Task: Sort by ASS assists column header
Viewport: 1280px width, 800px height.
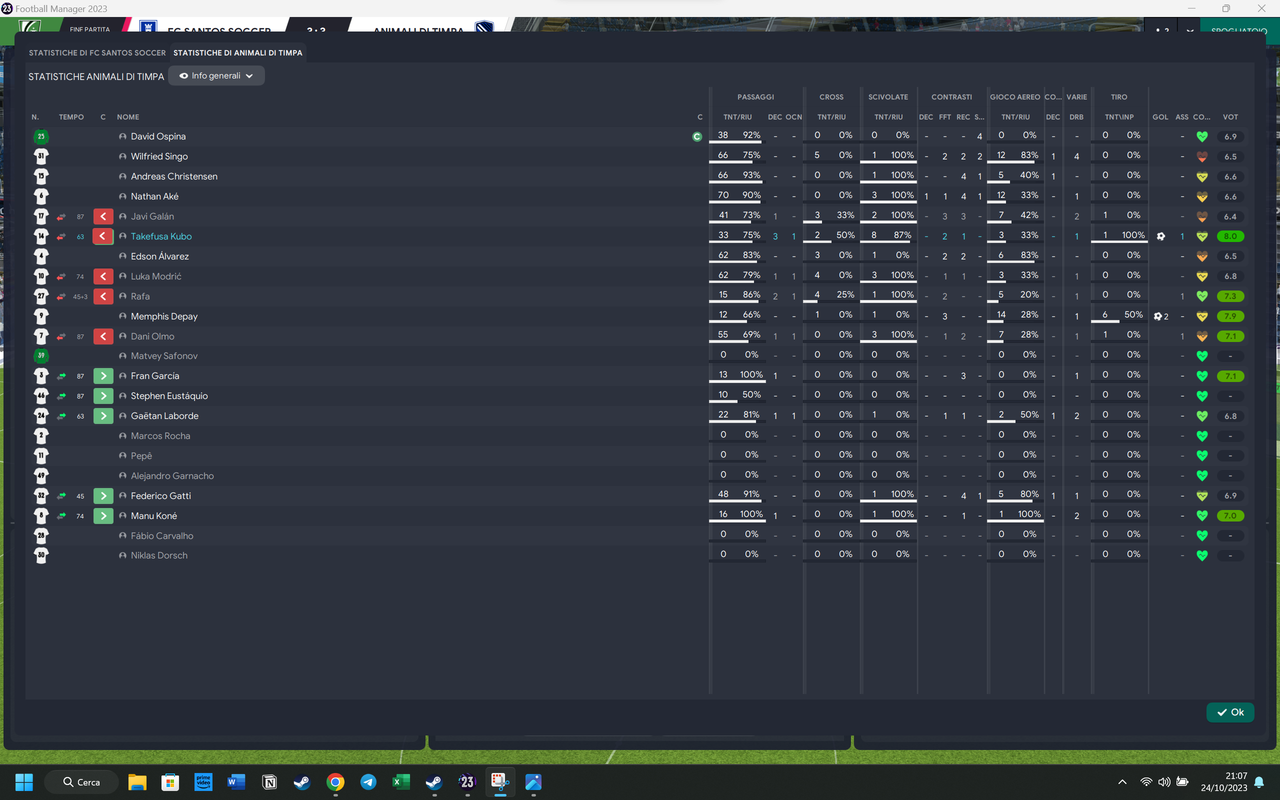Action: [1182, 117]
